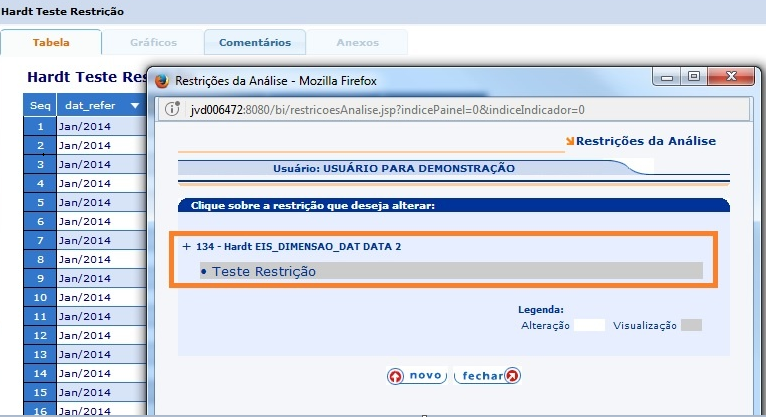Image resolution: width=766 pixels, height=417 pixels.
Task: Expand the 134 - Hardt EIS_DIMENSAO_DAT DATA 2 node
Action: [186, 247]
